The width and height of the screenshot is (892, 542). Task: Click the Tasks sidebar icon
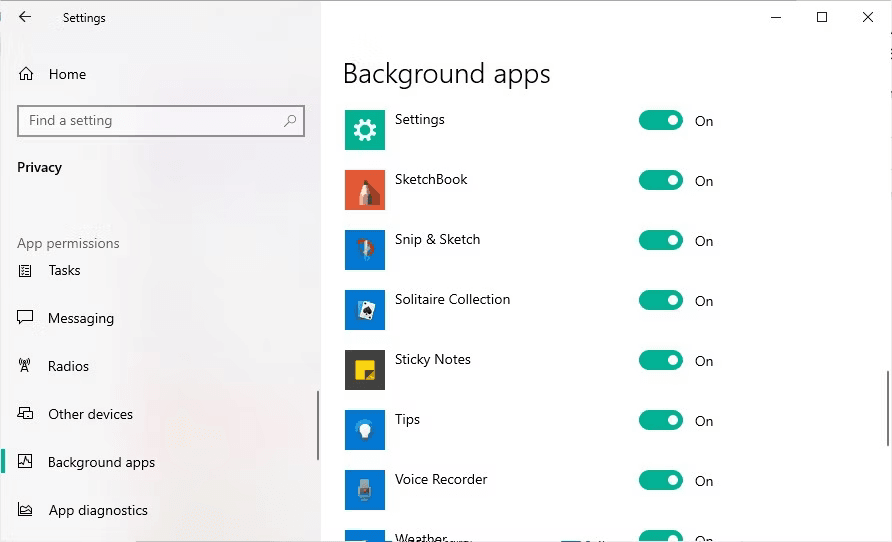pyautogui.click(x=25, y=271)
